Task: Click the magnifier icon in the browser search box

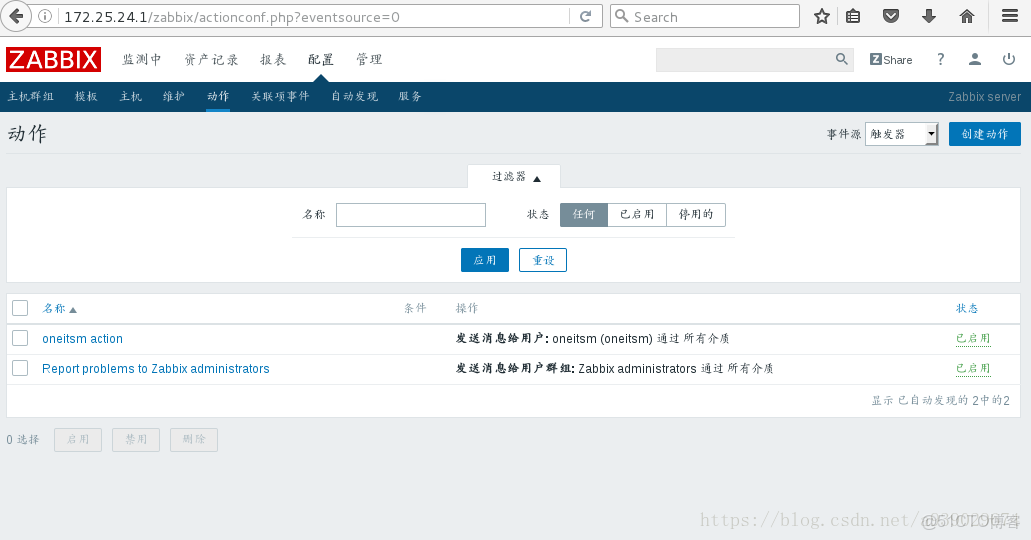Action: [x=621, y=16]
